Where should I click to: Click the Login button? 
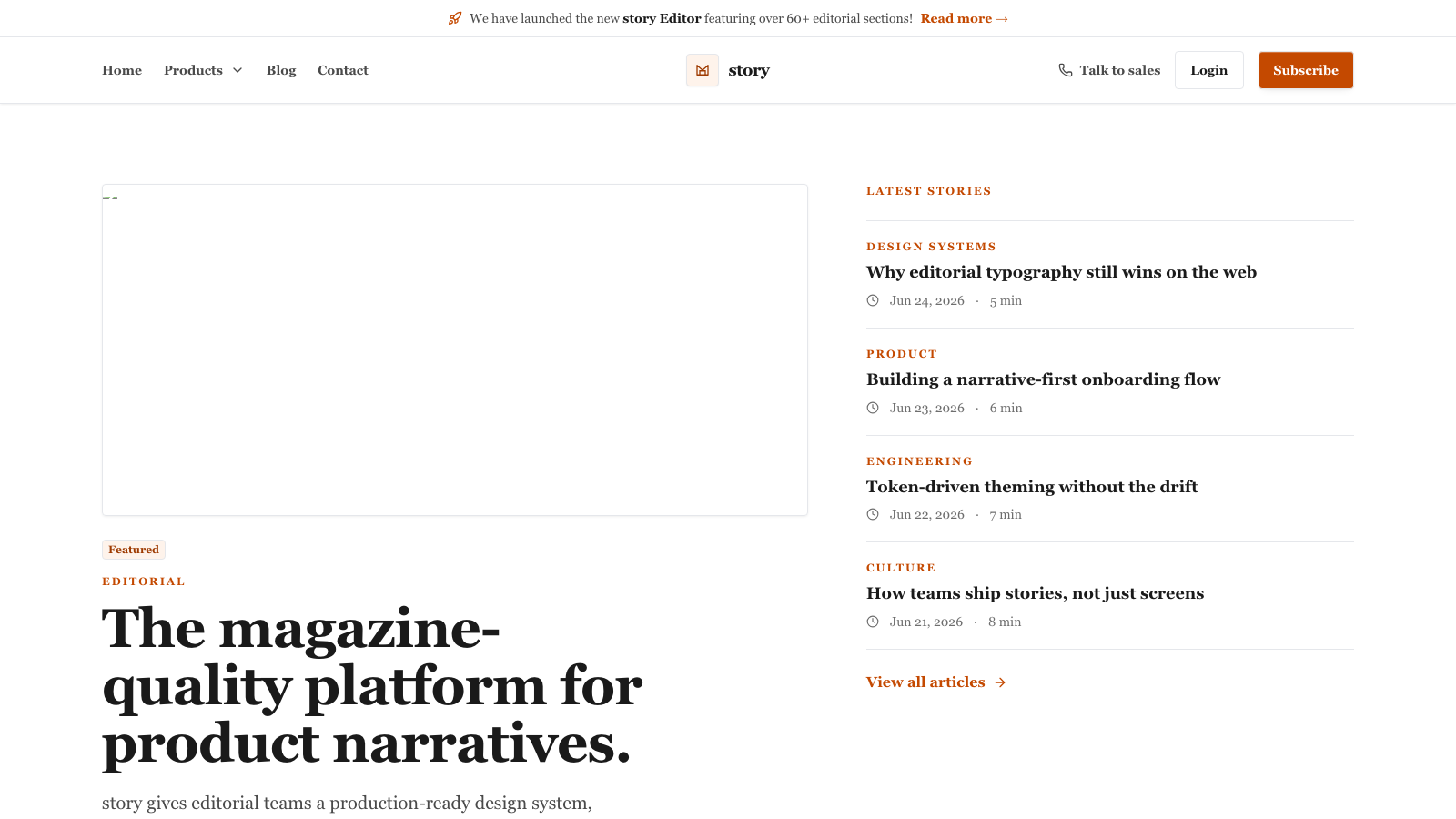[x=1209, y=70]
